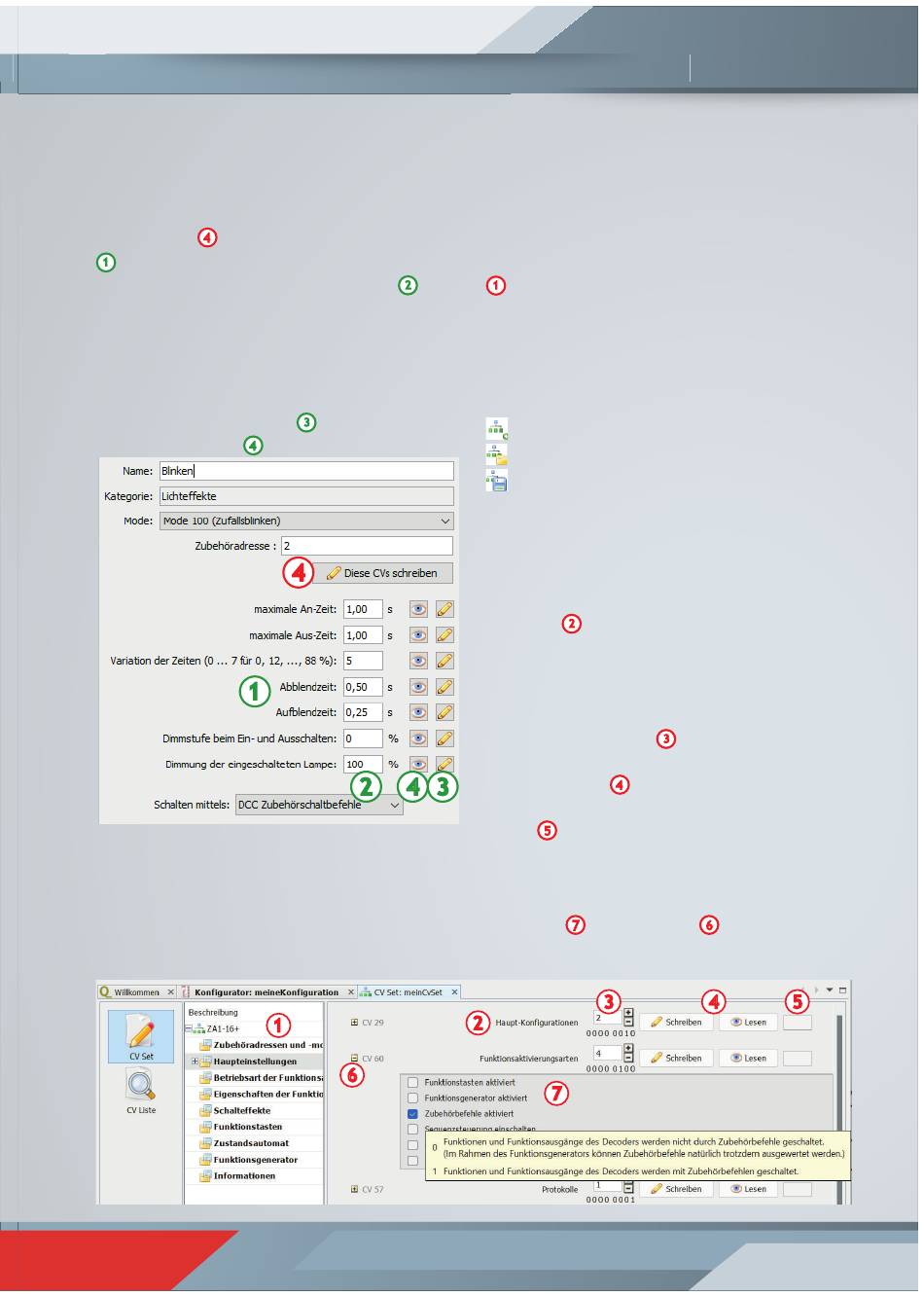Enable Funktionsgenerator aktiviert checkbox
The width and height of the screenshot is (924, 1296).
pos(413,1098)
